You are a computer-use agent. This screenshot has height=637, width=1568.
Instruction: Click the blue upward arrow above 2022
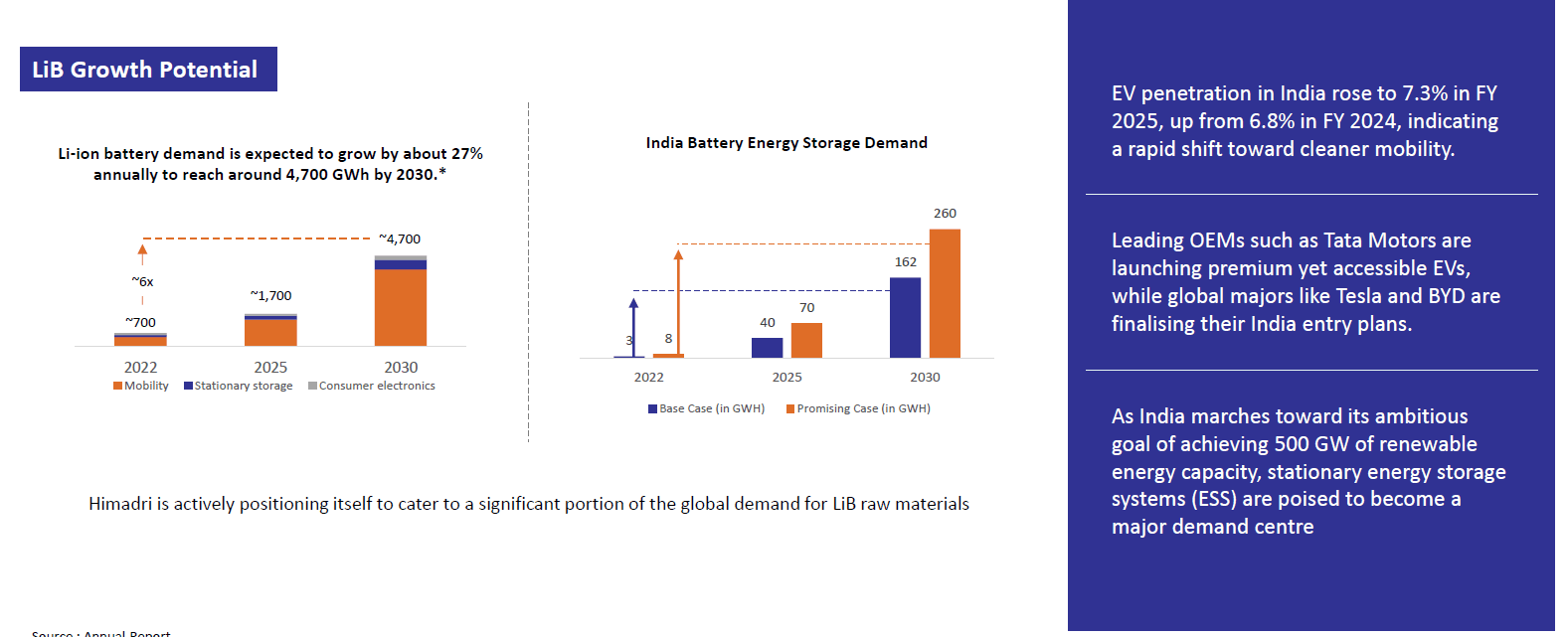click(x=633, y=326)
